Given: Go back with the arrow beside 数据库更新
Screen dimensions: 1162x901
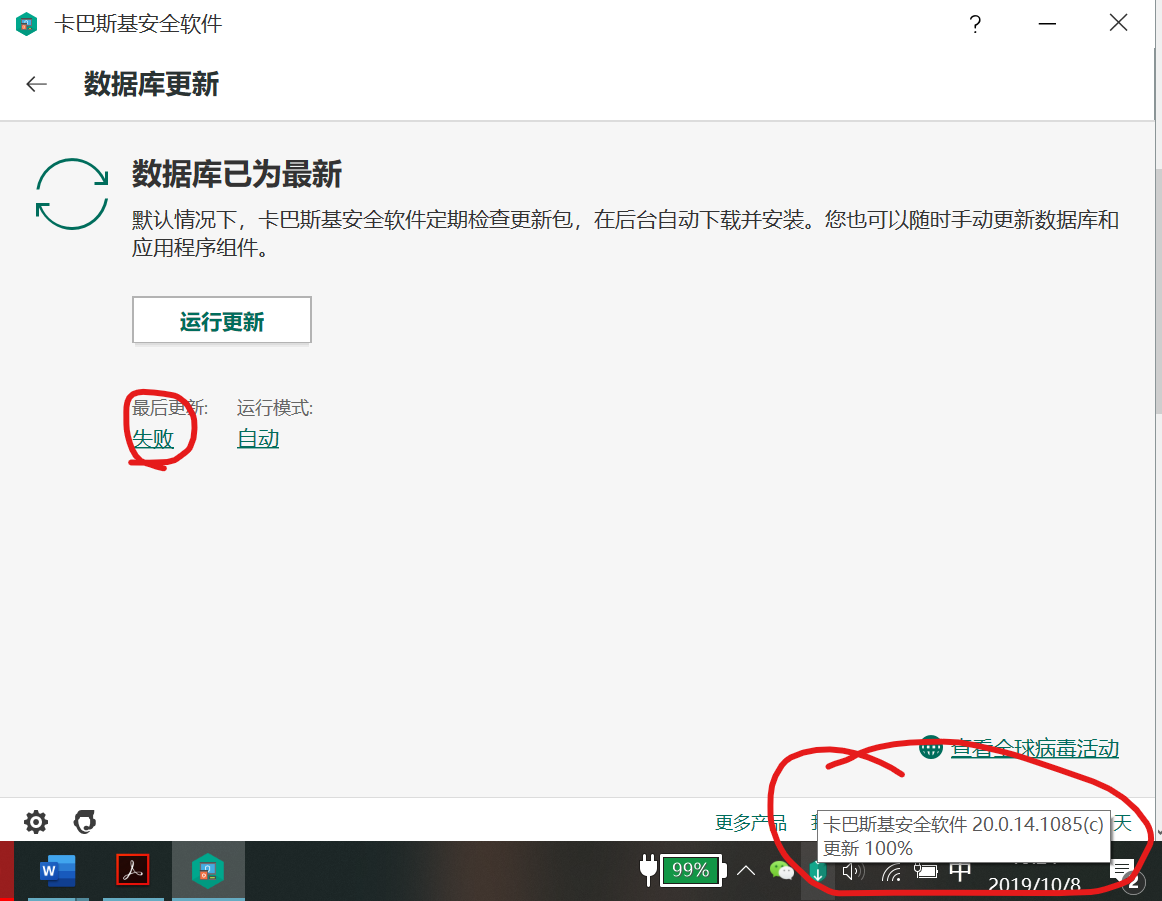Looking at the screenshot, I should pos(36,84).
